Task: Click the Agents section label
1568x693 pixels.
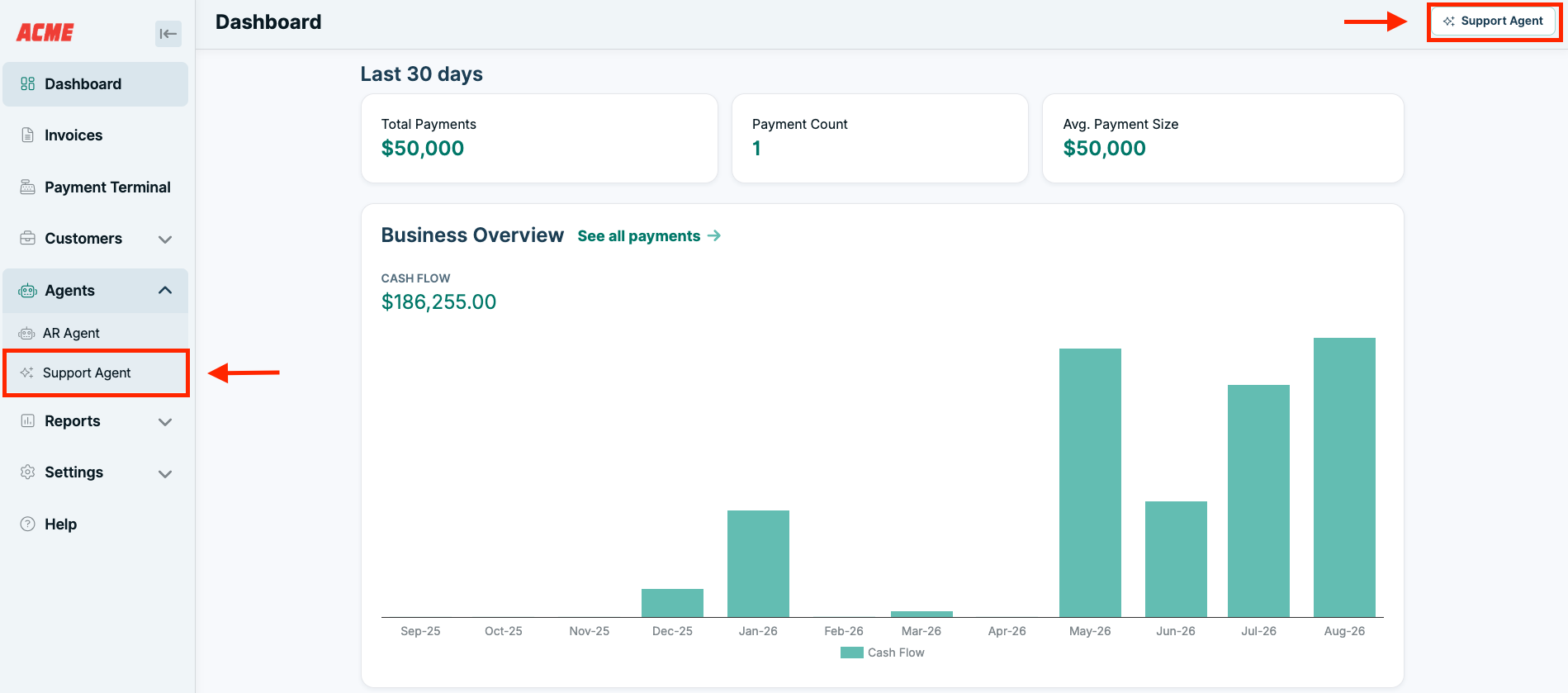Action: 70,291
